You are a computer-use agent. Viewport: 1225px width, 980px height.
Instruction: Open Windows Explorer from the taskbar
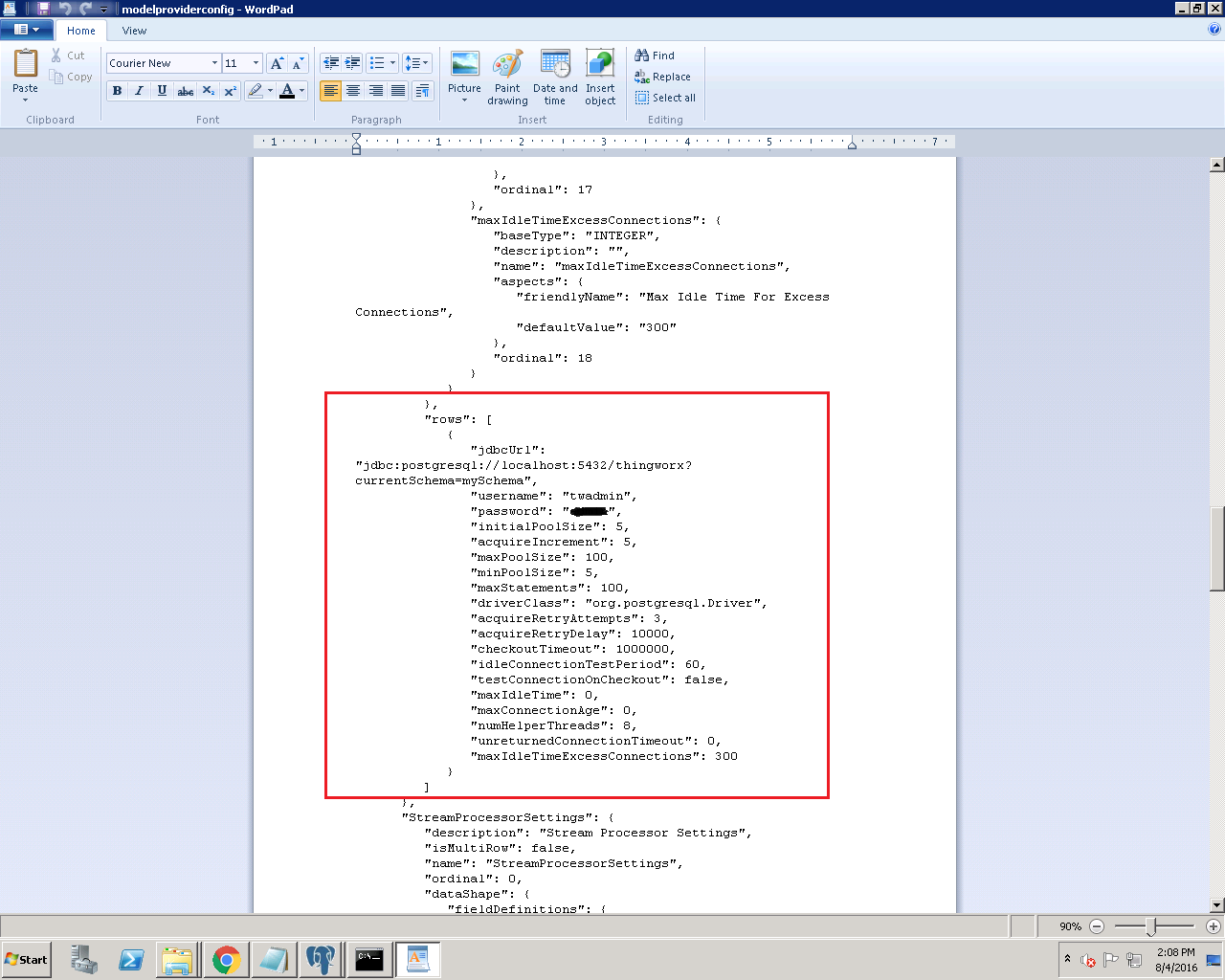click(178, 960)
